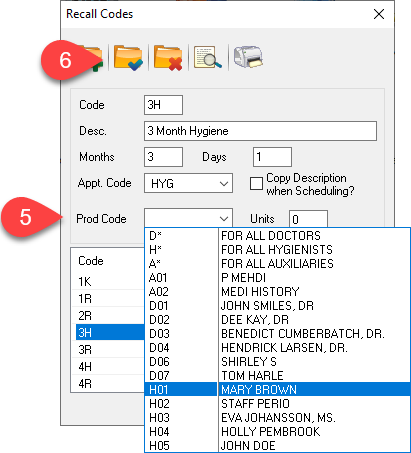
Task: Select recall code 1K in list
Action: pos(108,282)
